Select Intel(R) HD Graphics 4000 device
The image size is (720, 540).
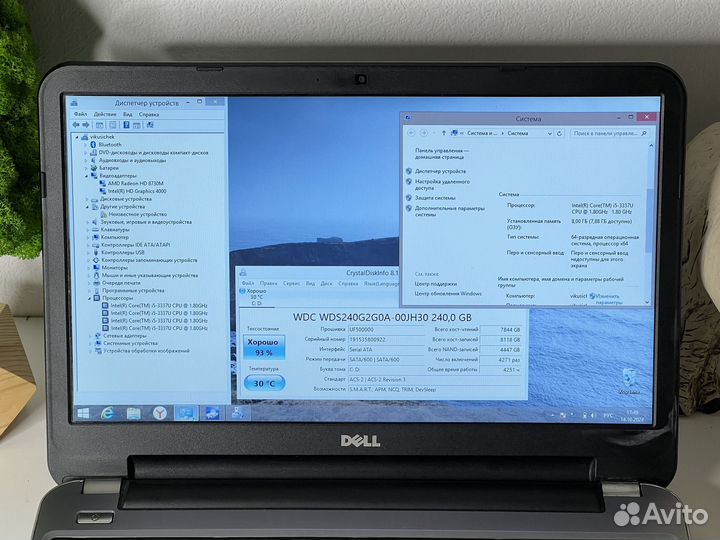coord(137,191)
